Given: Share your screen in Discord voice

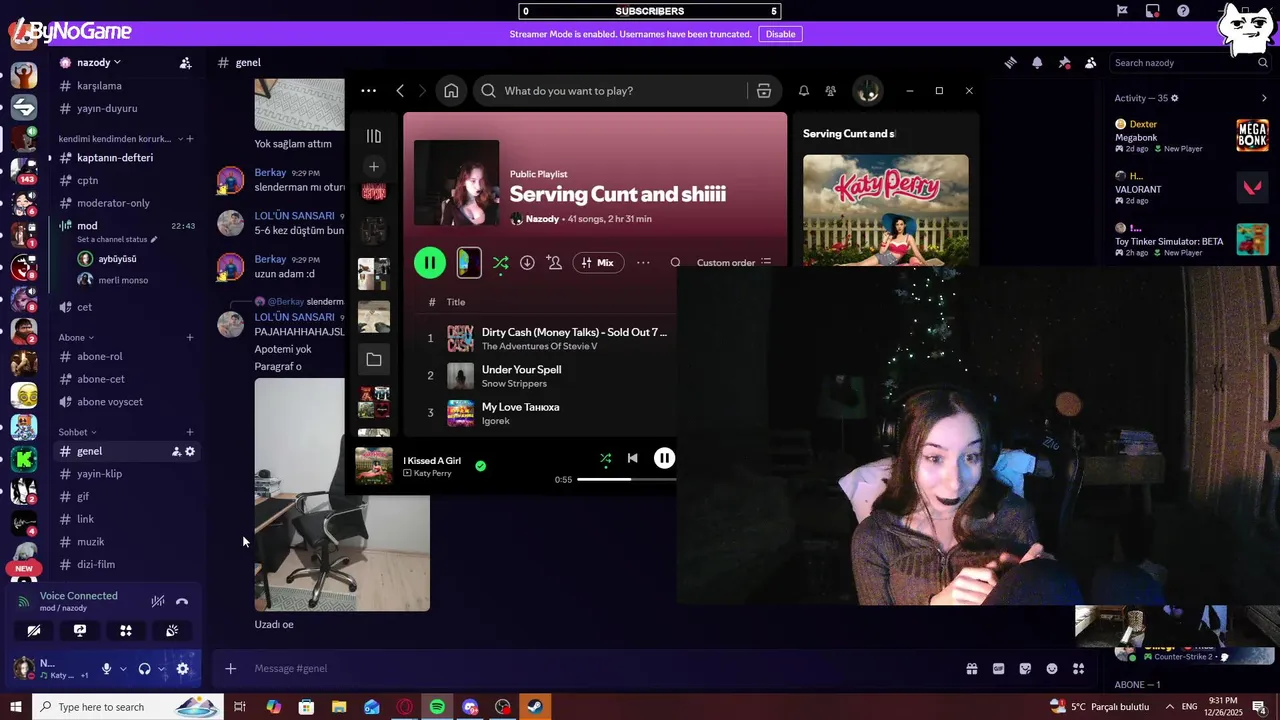Looking at the screenshot, I should [80, 631].
